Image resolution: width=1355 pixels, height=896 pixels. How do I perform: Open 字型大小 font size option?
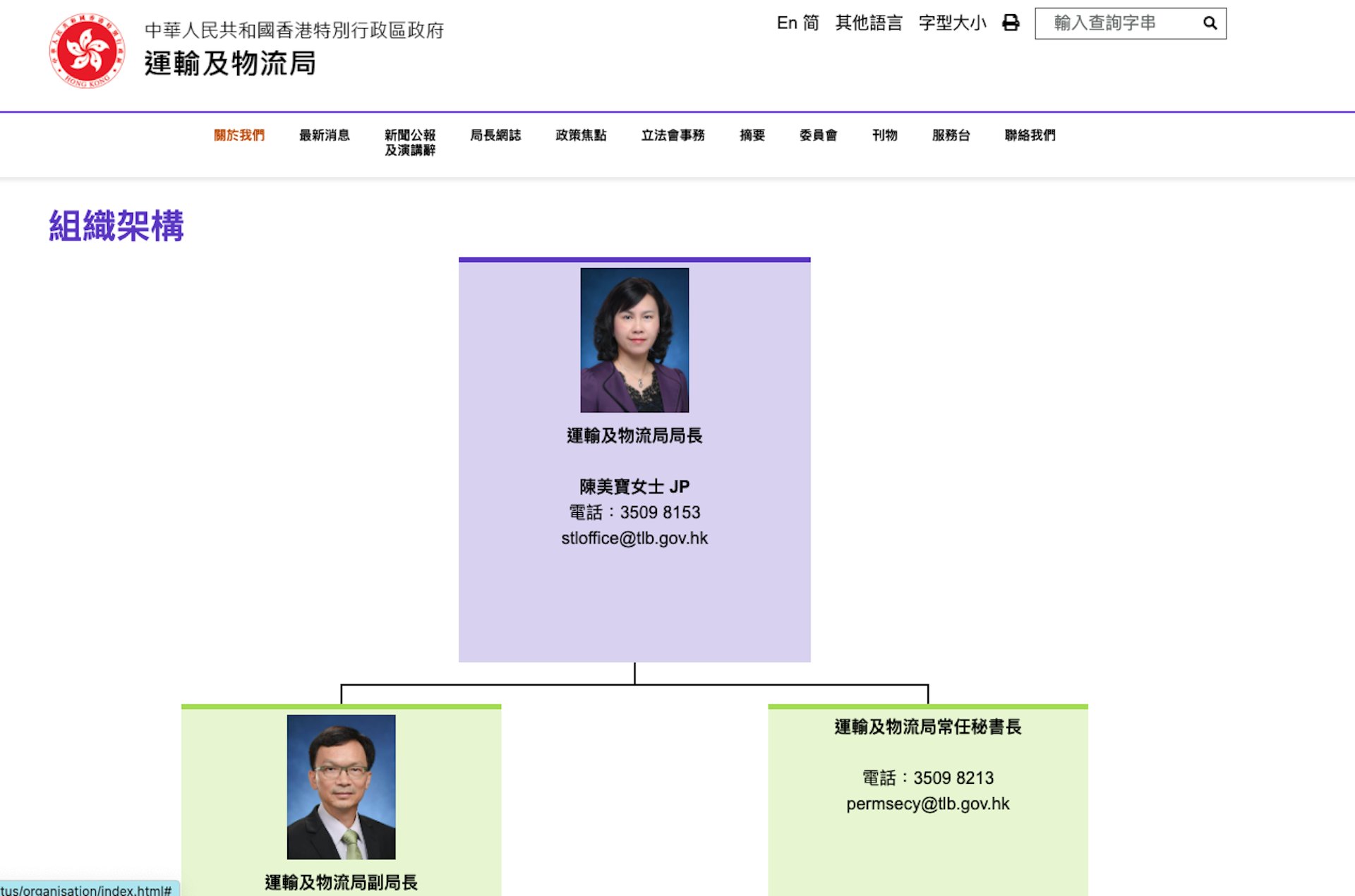tap(951, 23)
